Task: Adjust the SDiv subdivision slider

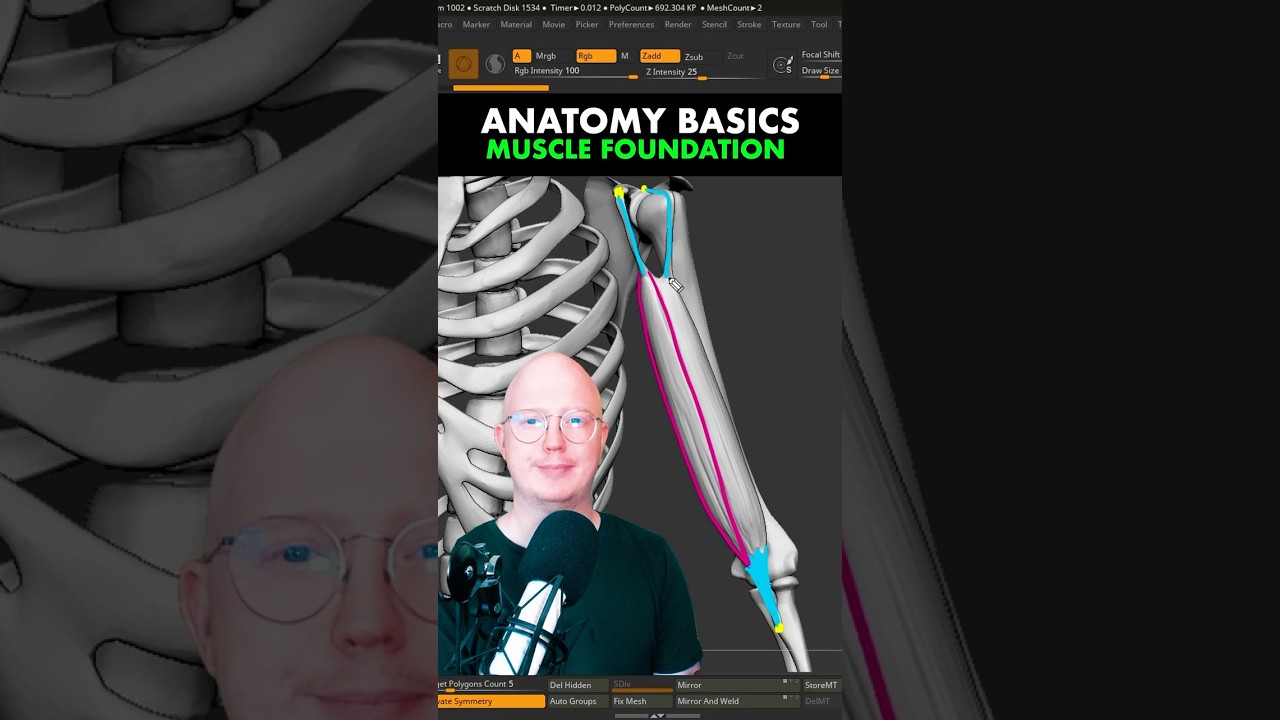Action: tap(641, 685)
